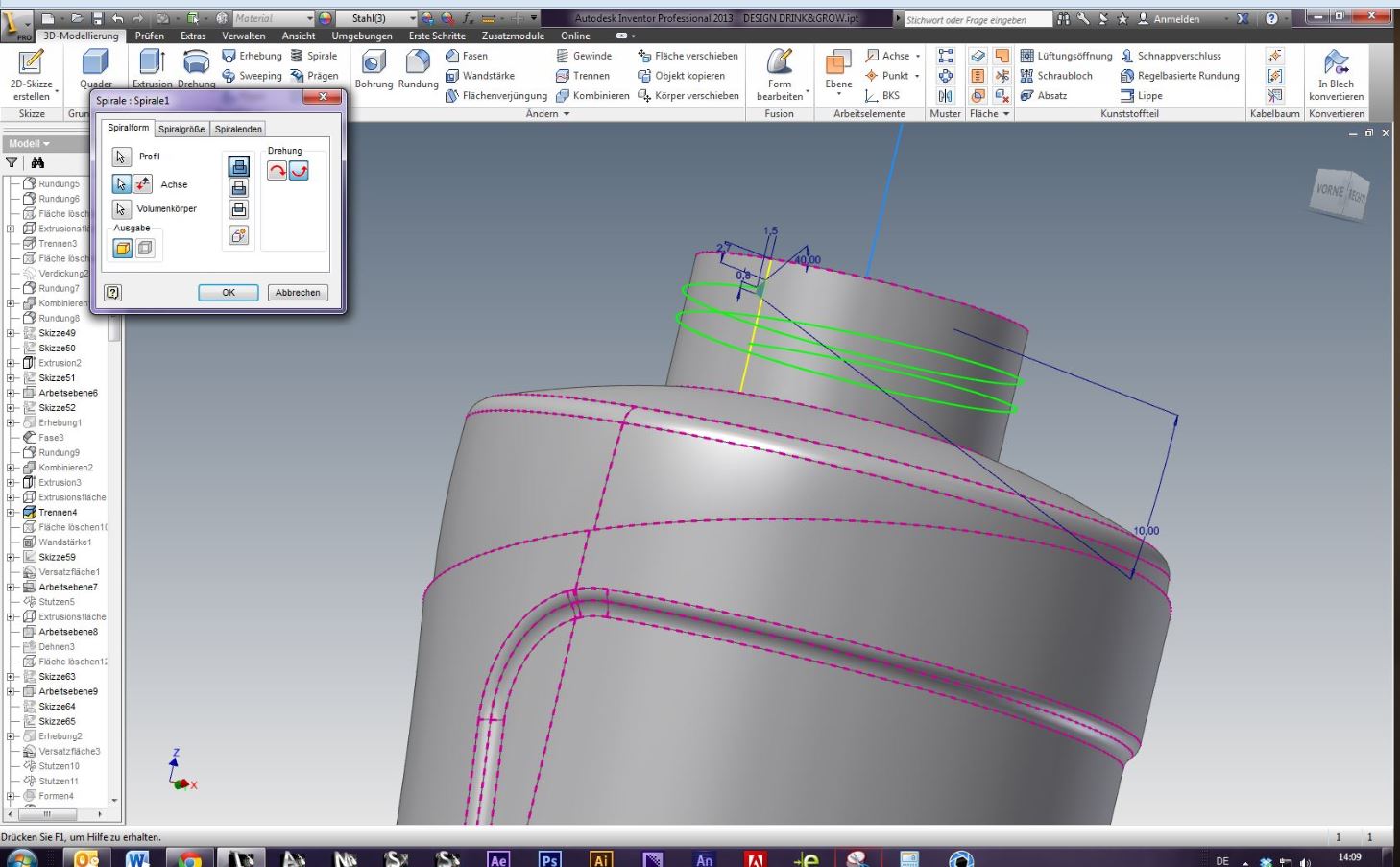This screenshot has height=867, width=1400.
Task: Pick the Prägen emboss tool
Action: (x=314, y=76)
